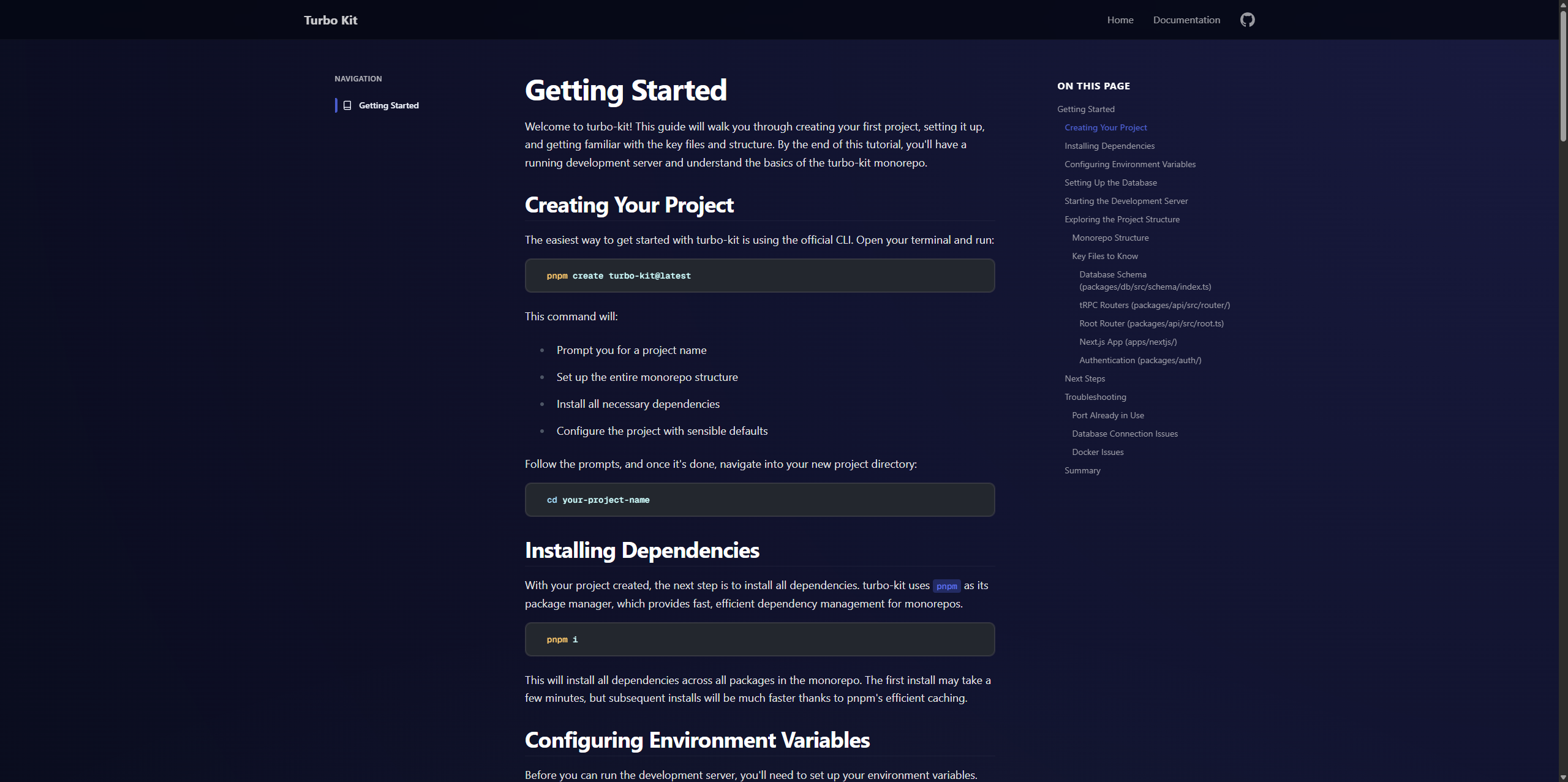Image resolution: width=1568 pixels, height=782 pixels.
Task: Select Monorepo Structure in outline
Action: [1110, 238]
